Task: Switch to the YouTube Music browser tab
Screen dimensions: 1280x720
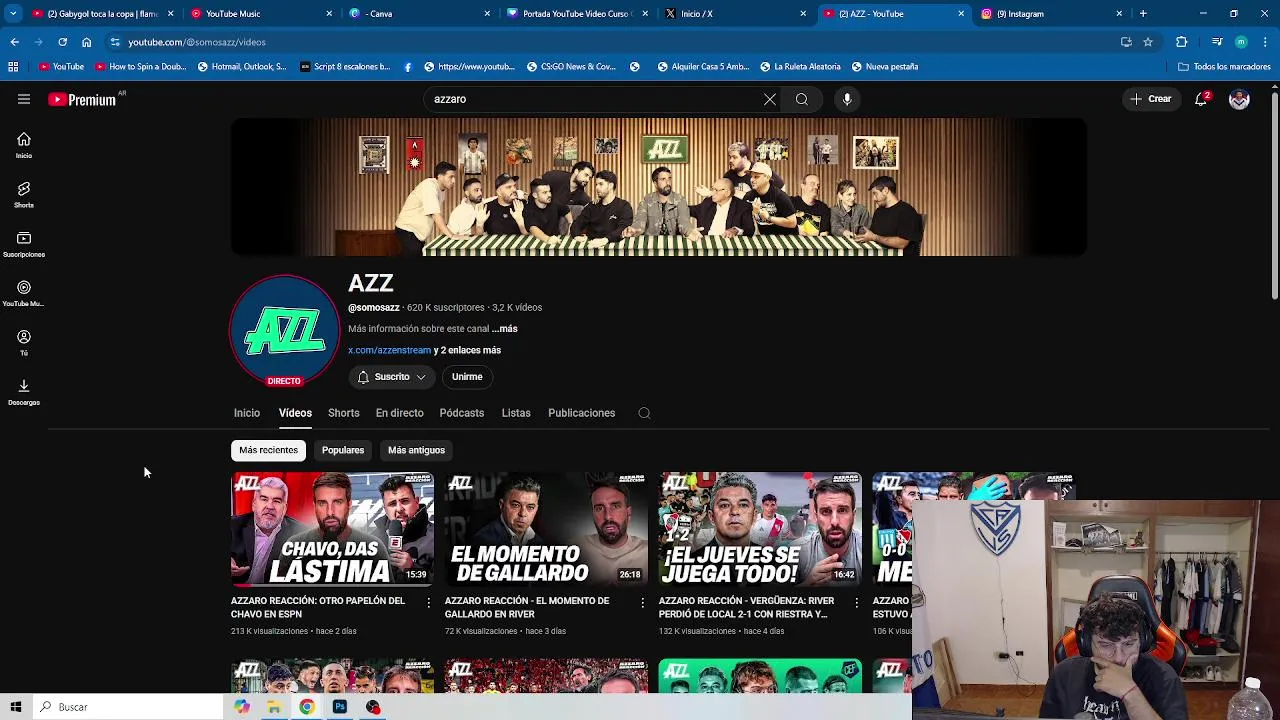Action: pos(260,14)
